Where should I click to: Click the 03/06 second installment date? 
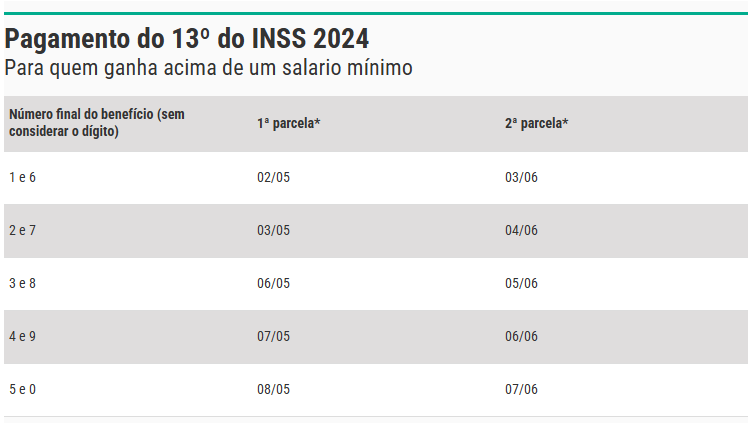click(521, 178)
